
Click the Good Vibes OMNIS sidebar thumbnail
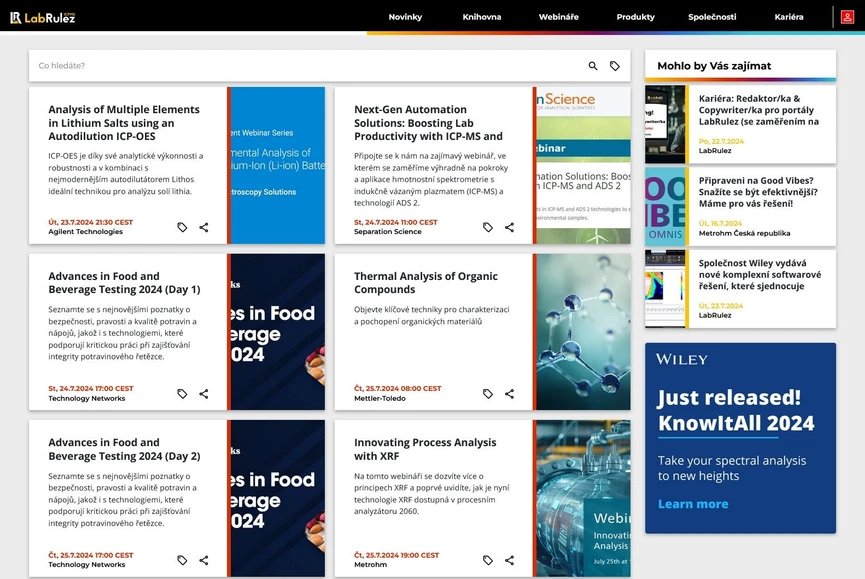click(x=665, y=207)
